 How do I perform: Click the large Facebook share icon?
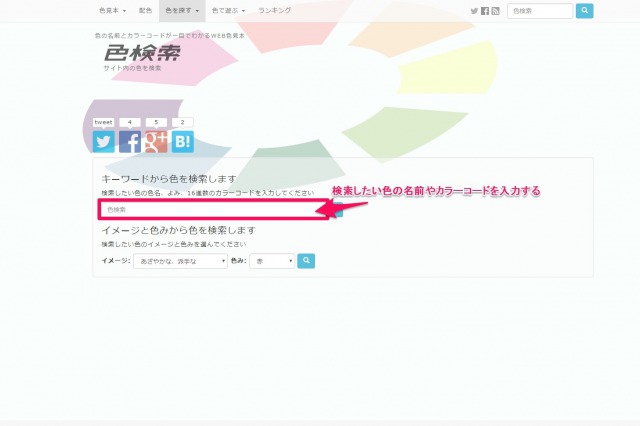click(x=130, y=142)
